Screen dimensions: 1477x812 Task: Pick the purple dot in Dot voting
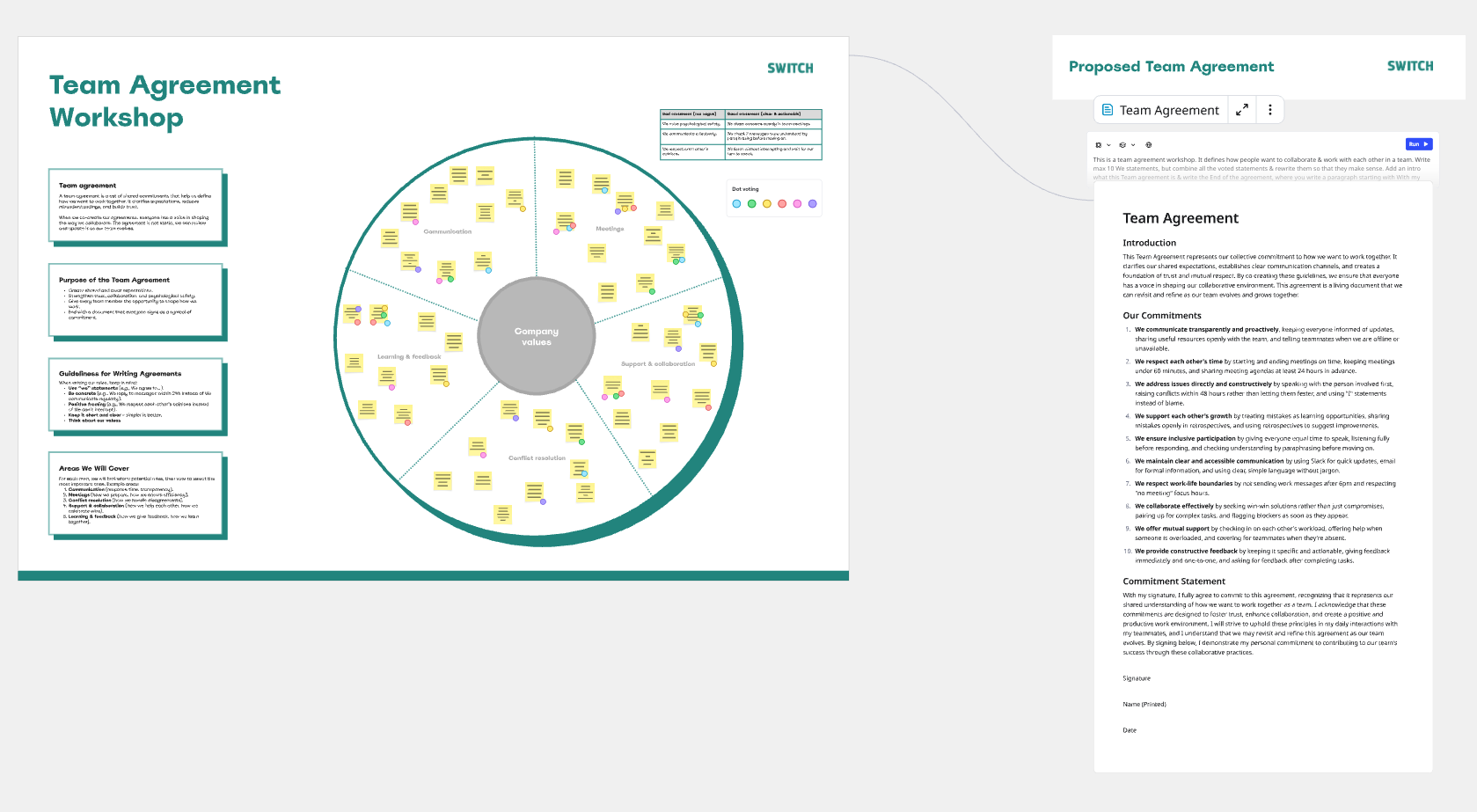click(x=812, y=204)
